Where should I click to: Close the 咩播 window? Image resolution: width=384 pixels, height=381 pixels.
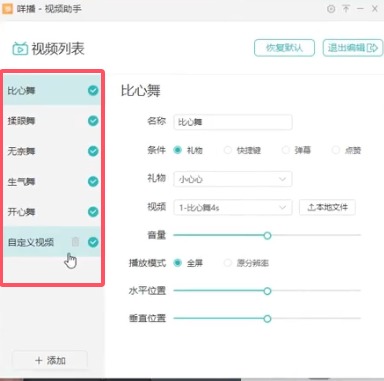[375, 9]
